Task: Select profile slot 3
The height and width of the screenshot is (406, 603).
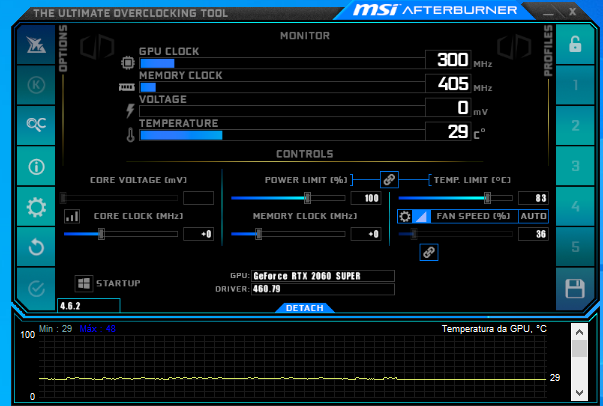Action: click(x=575, y=166)
